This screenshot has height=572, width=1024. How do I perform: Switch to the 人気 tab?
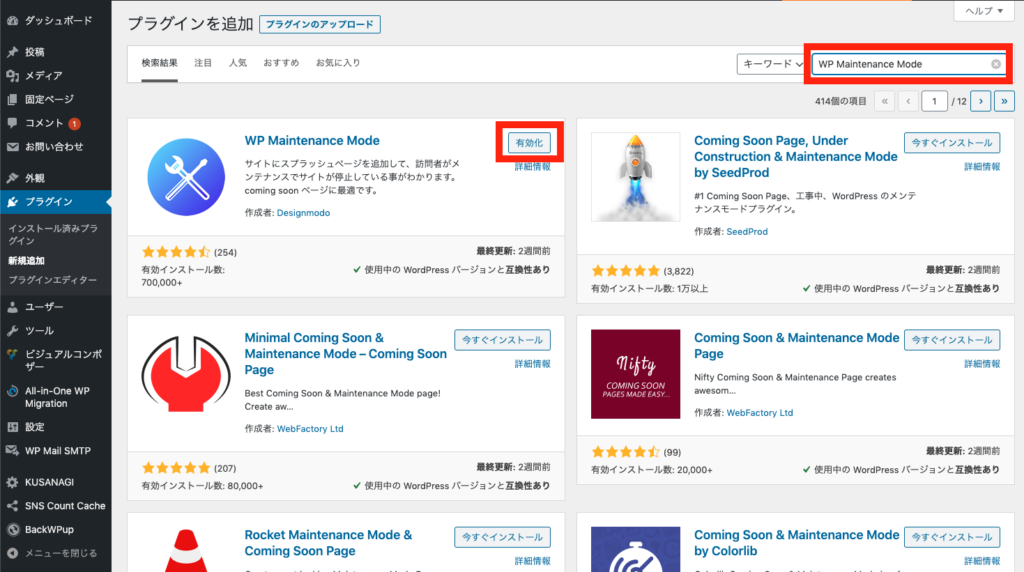(238, 63)
